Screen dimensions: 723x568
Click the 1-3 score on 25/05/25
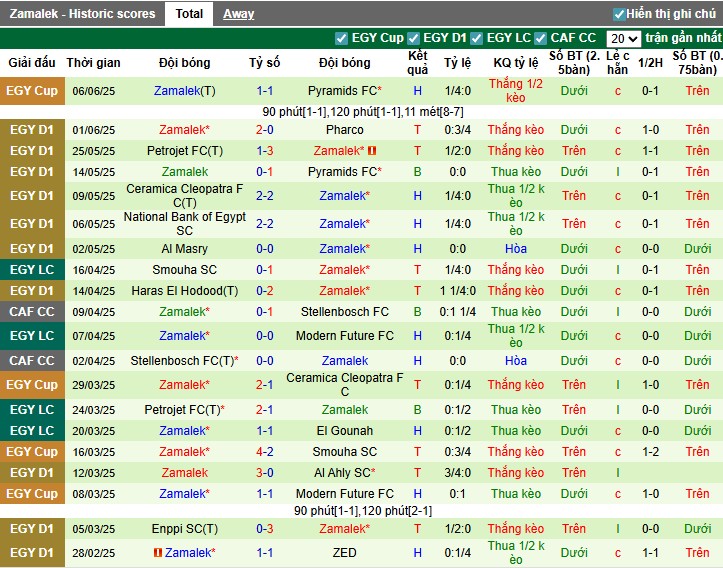pos(265,151)
